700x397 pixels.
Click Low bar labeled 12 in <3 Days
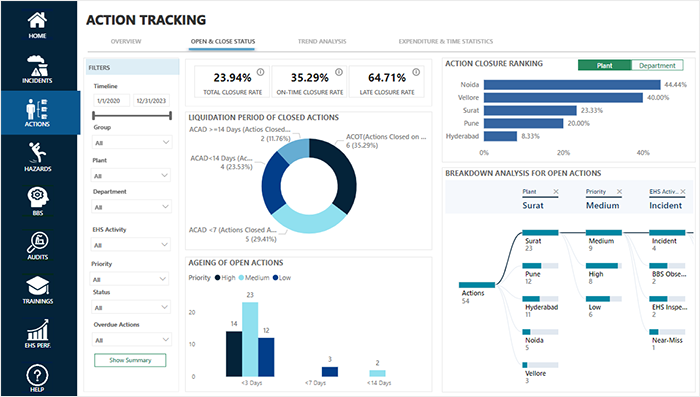click(x=266, y=357)
